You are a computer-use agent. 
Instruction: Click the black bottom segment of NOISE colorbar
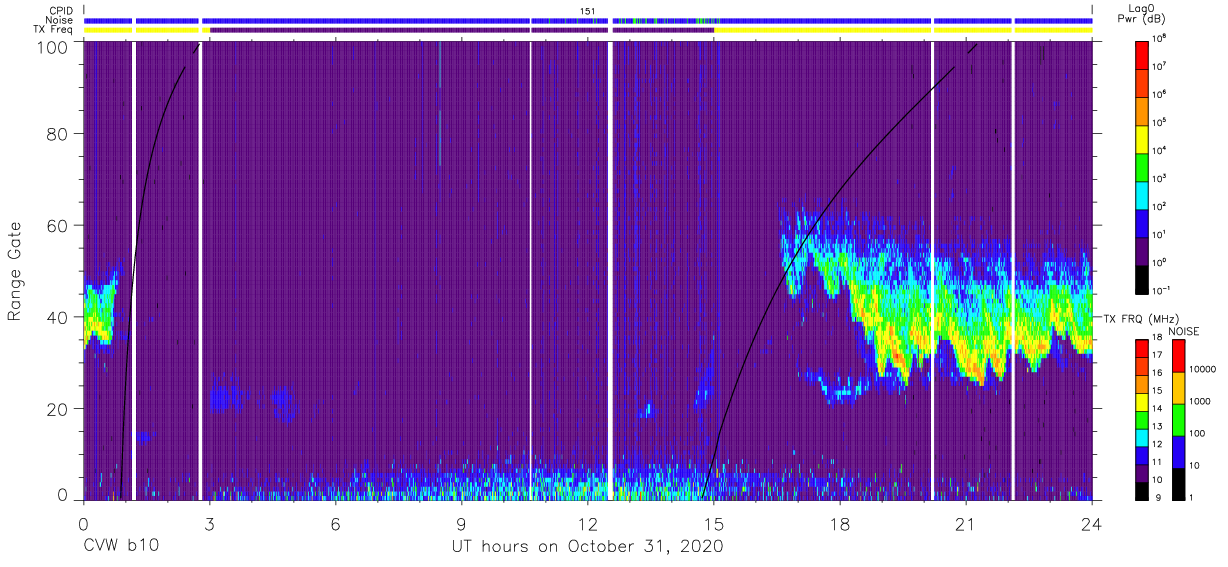[x=1177, y=482]
